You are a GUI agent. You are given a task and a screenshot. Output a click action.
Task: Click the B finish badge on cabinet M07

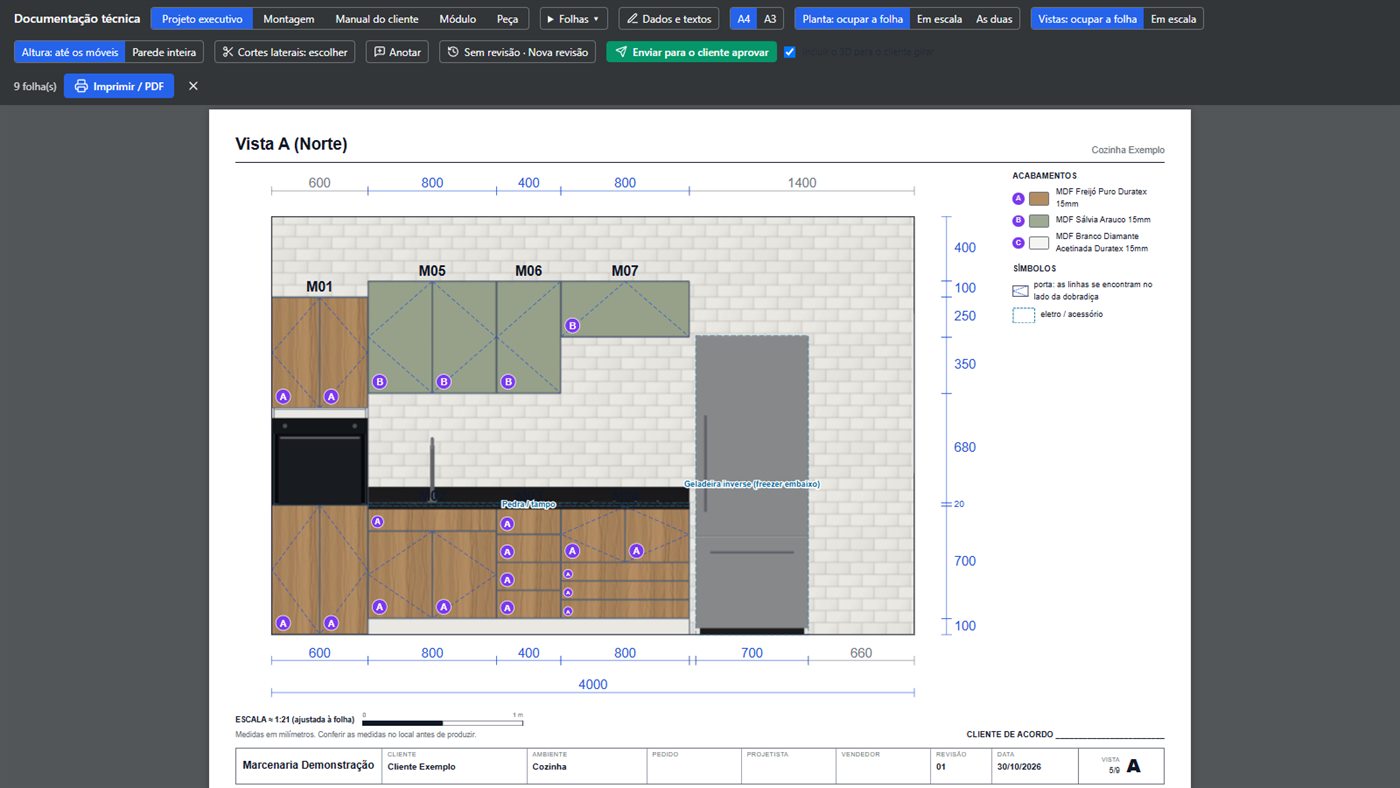pos(572,325)
